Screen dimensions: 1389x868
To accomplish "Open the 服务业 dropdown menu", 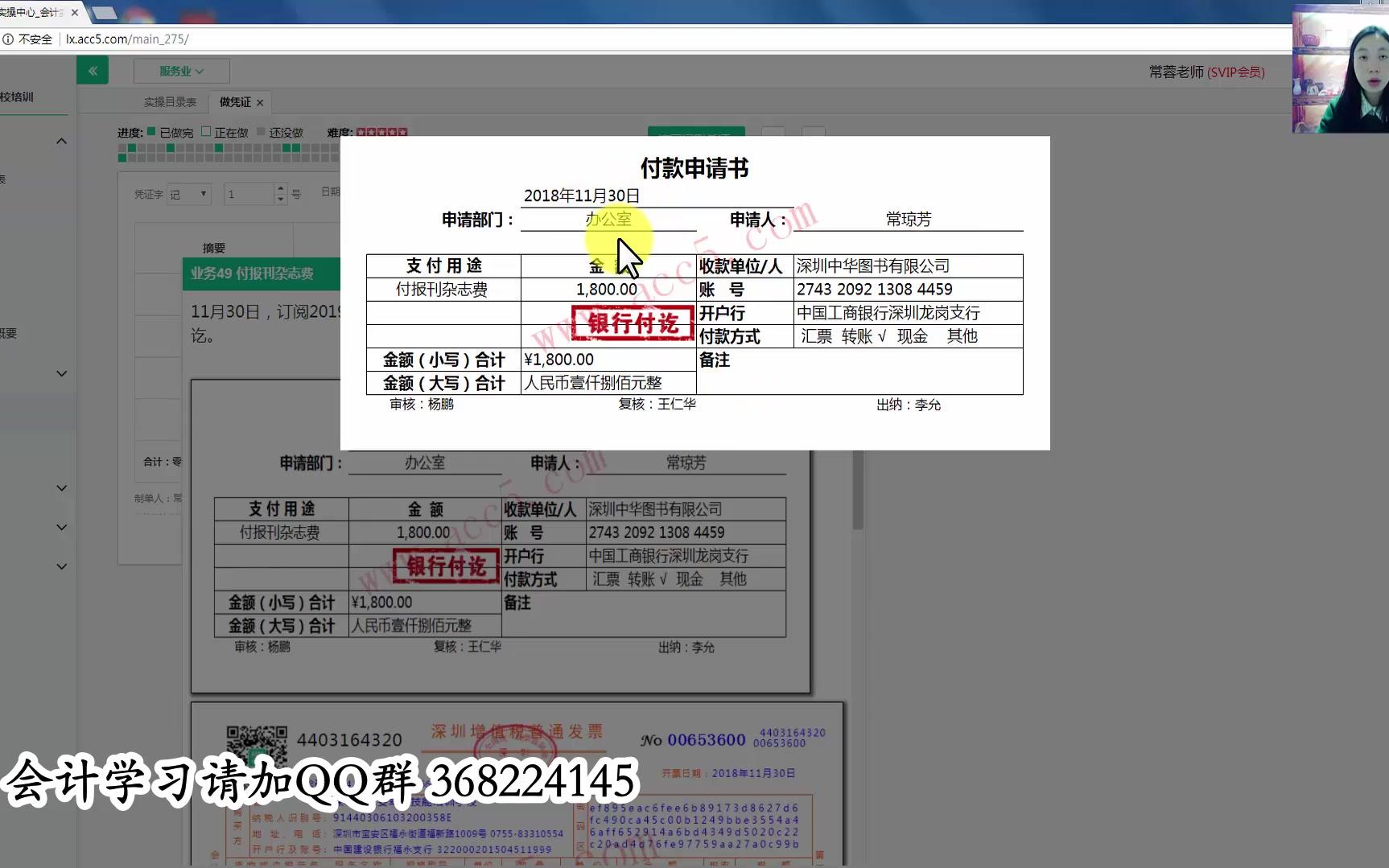I will tap(181, 71).
